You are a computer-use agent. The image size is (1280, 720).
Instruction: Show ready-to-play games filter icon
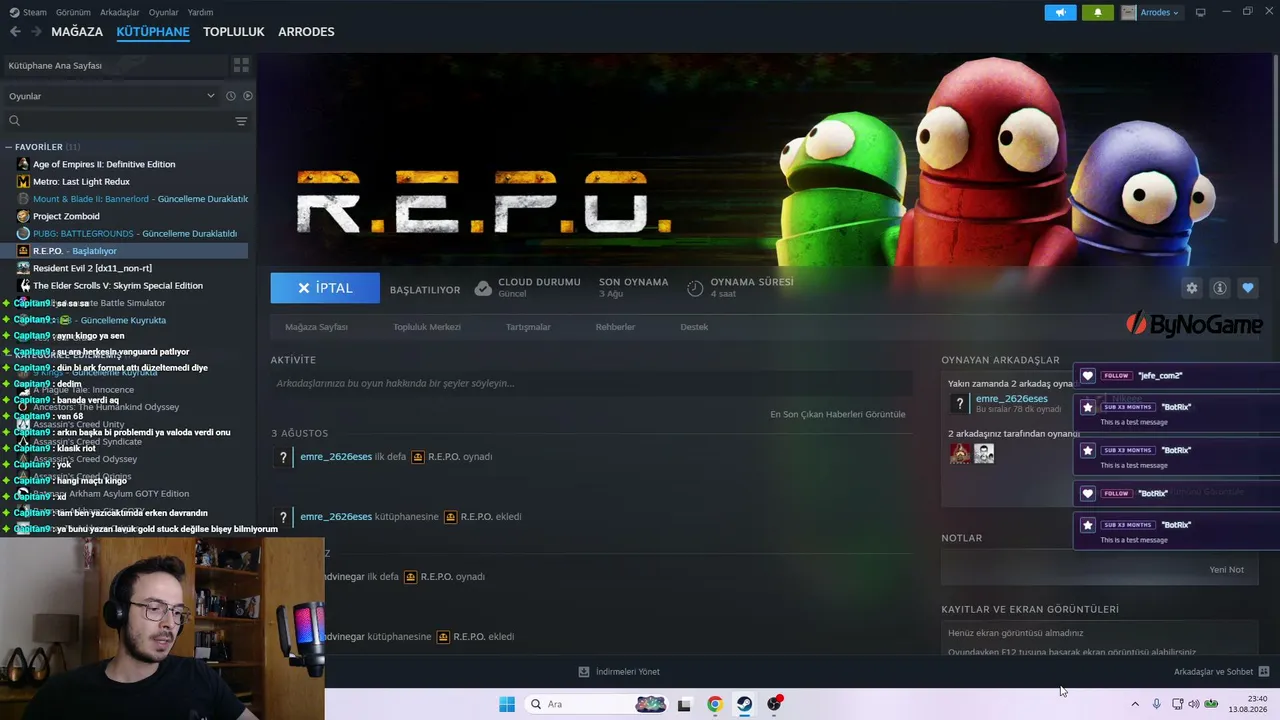coord(248,96)
